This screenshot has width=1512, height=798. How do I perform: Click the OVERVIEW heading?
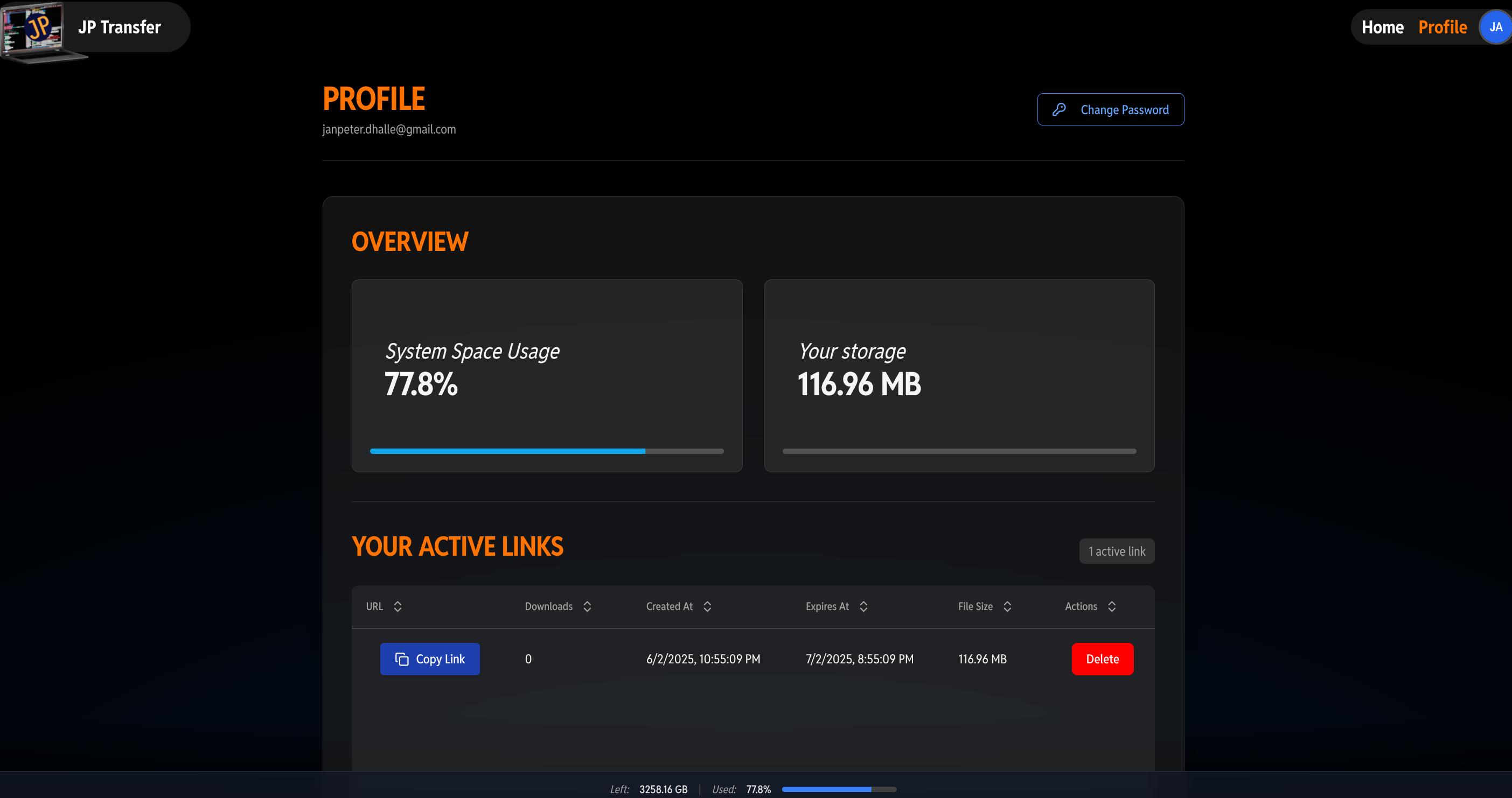pyautogui.click(x=410, y=242)
